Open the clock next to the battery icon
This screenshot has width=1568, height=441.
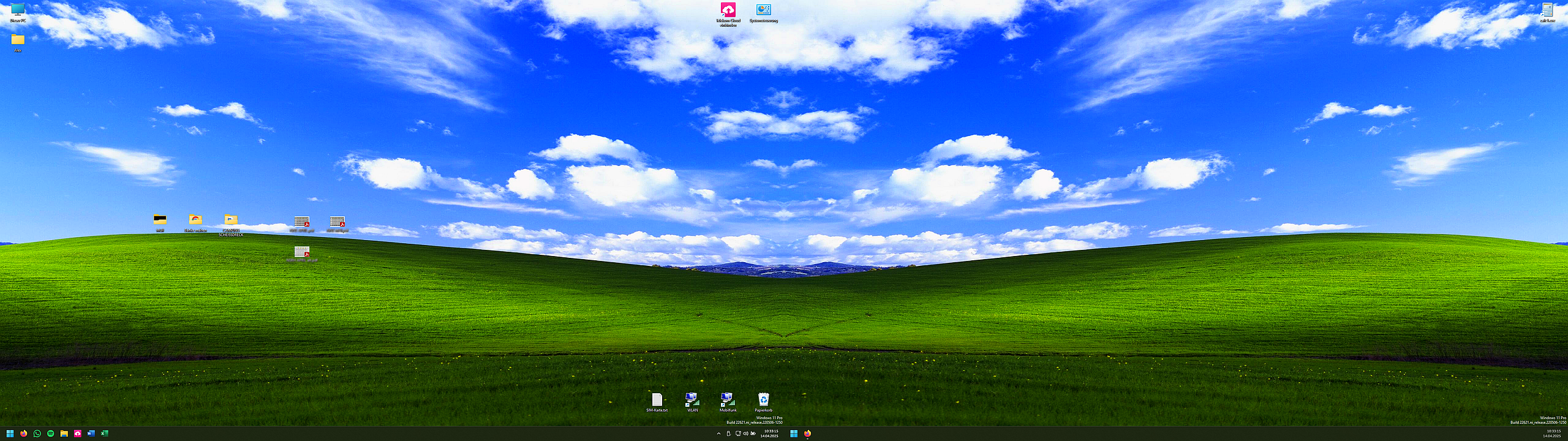coord(769,434)
